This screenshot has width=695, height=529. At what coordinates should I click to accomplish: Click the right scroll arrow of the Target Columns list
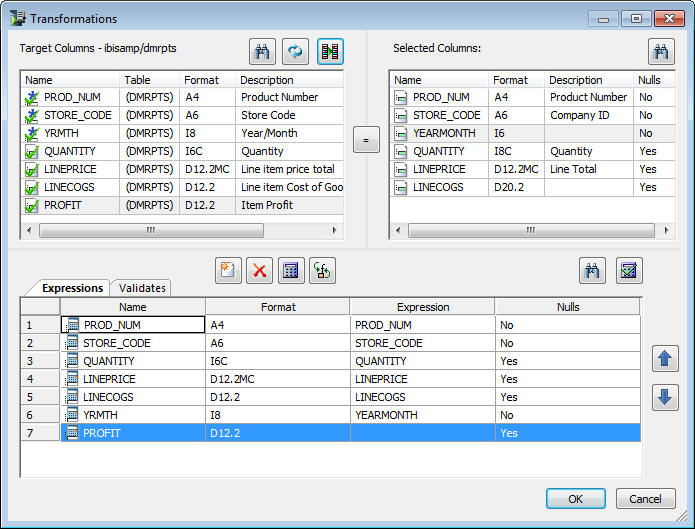tap(334, 231)
